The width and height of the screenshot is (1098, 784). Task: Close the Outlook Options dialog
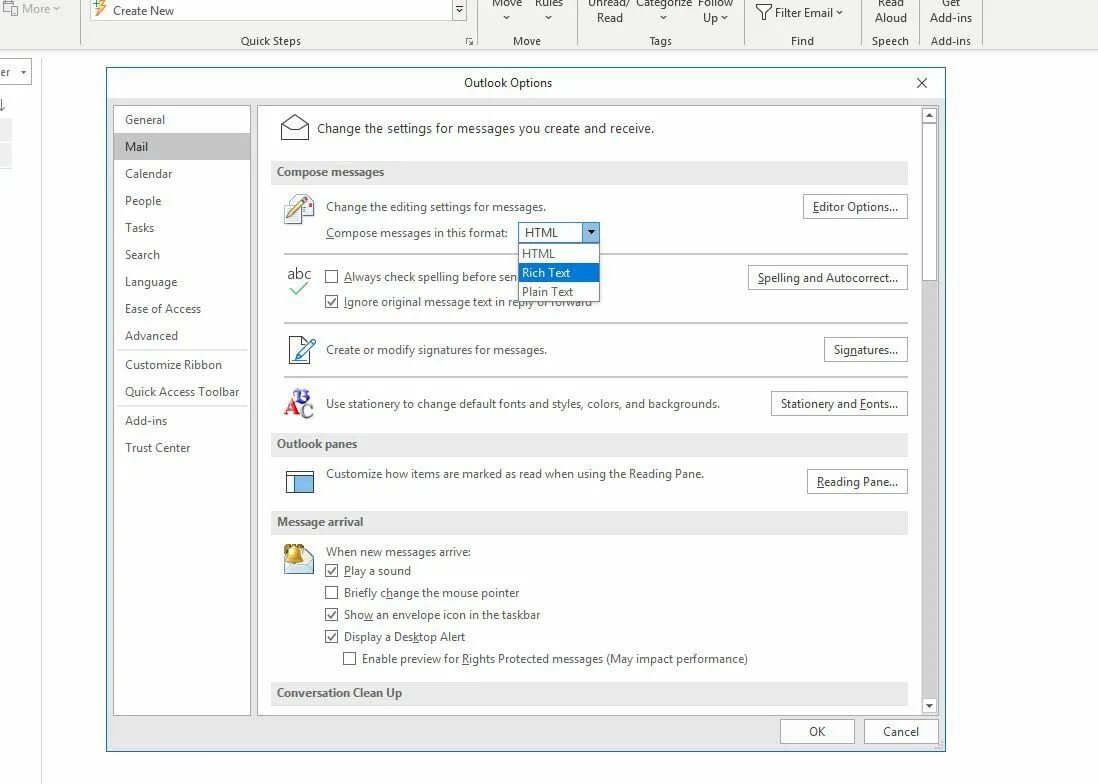click(x=922, y=83)
